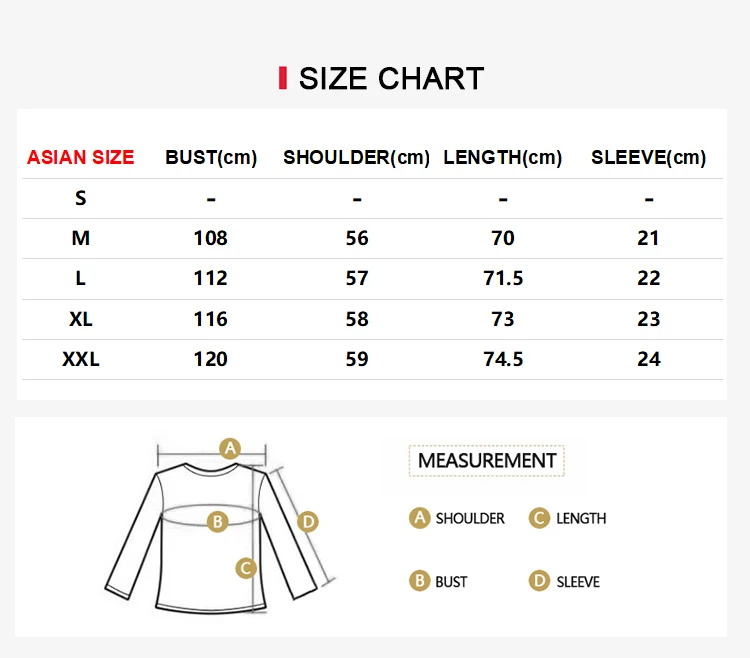Viewport: 750px width, 658px height.
Task: Click the MEASUREMENT dotted-border label
Action: (487, 461)
